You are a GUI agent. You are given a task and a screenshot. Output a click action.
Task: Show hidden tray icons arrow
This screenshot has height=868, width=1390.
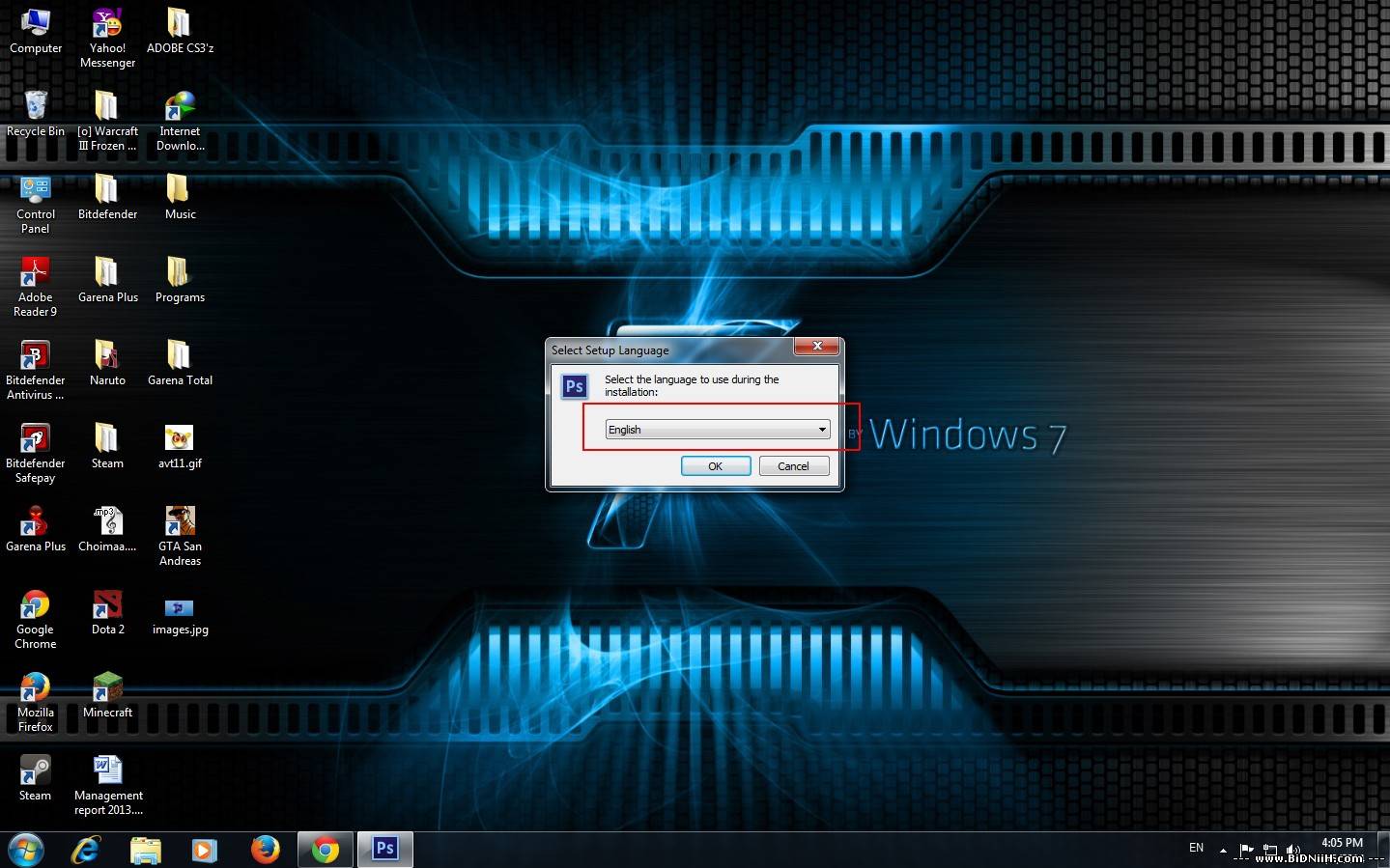coord(1223,850)
